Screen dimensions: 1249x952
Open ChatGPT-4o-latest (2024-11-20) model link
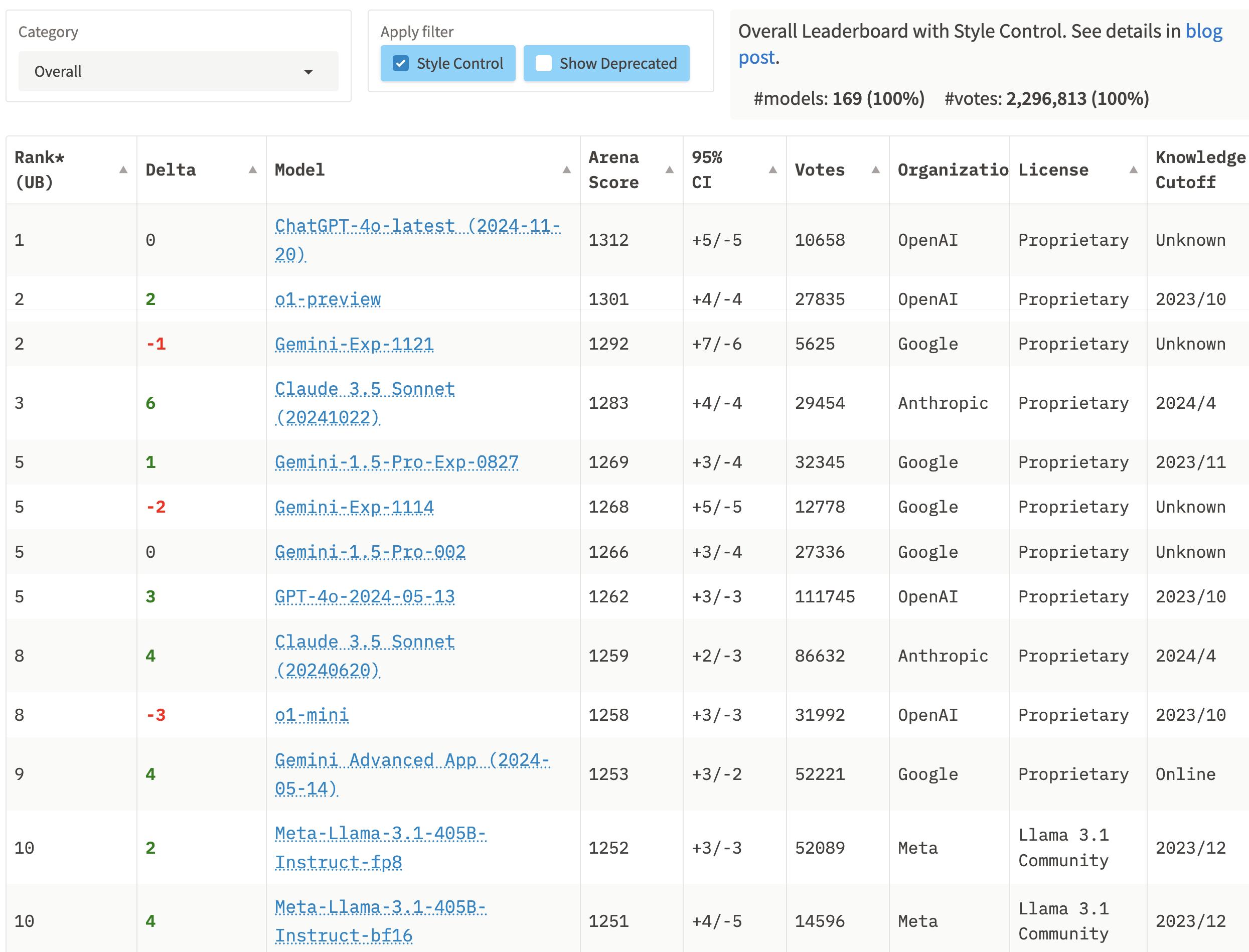pos(417,226)
